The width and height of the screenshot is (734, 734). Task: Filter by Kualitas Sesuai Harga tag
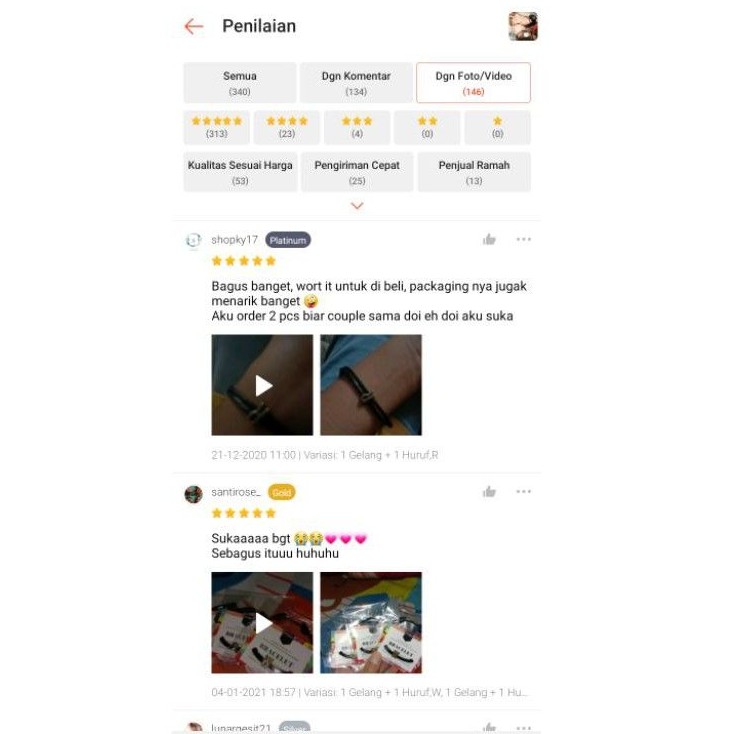coord(240,172)
